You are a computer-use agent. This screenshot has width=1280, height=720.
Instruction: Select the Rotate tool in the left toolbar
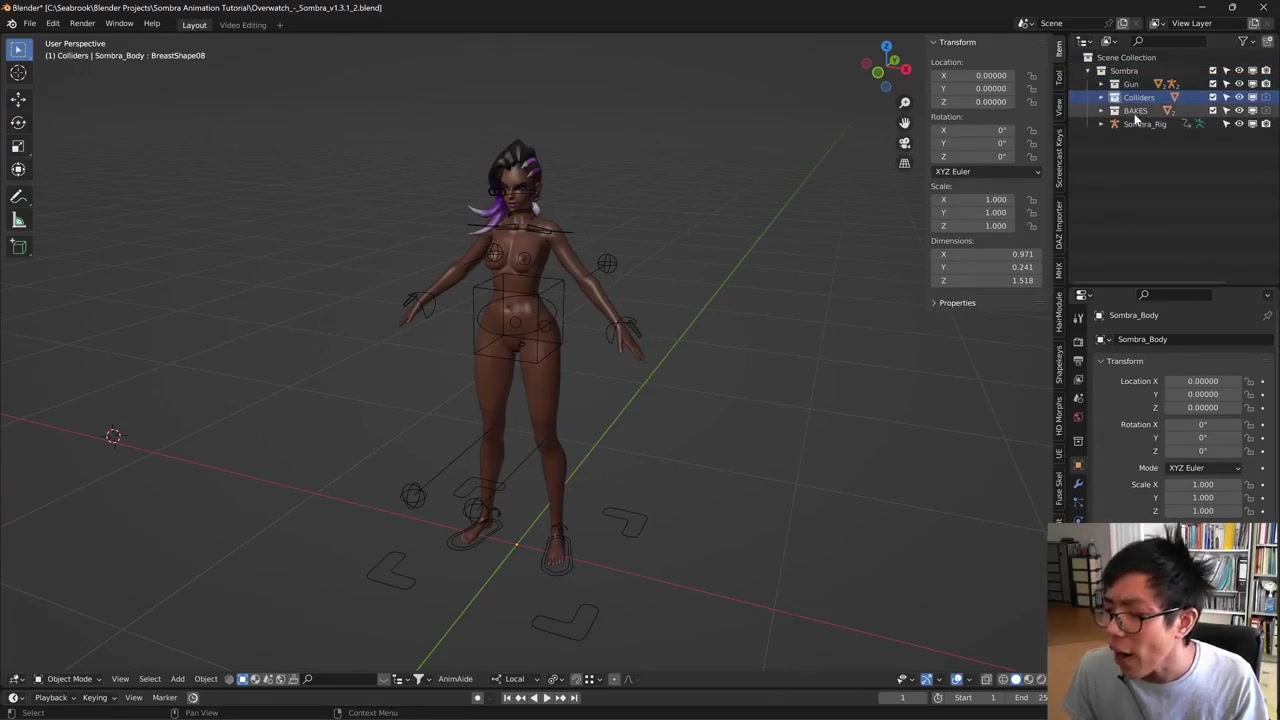coord(18,122)
